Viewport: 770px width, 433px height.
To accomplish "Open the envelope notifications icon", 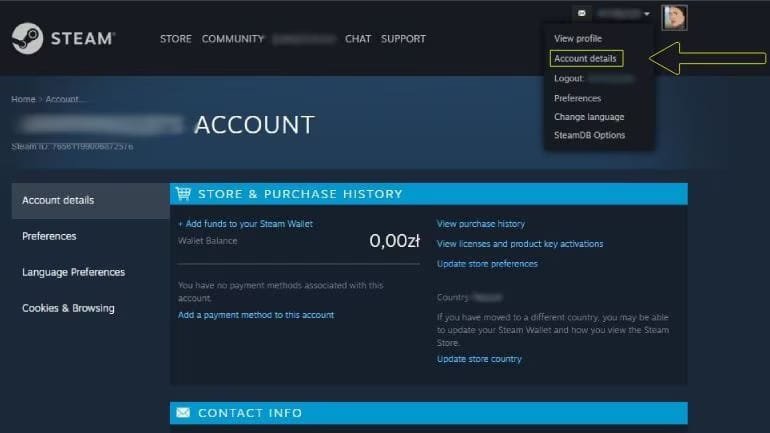I will coord(582,14).
